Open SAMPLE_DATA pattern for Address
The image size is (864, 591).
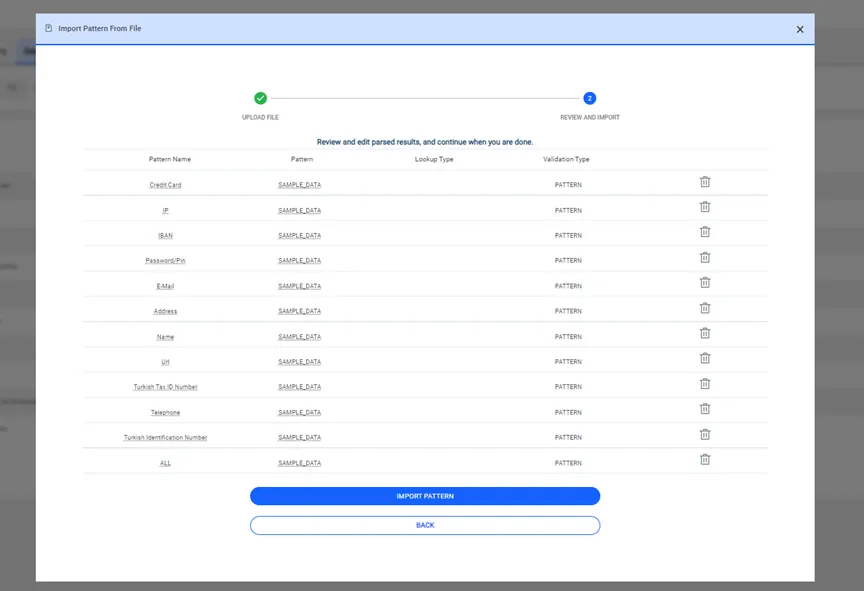point(299,311)
